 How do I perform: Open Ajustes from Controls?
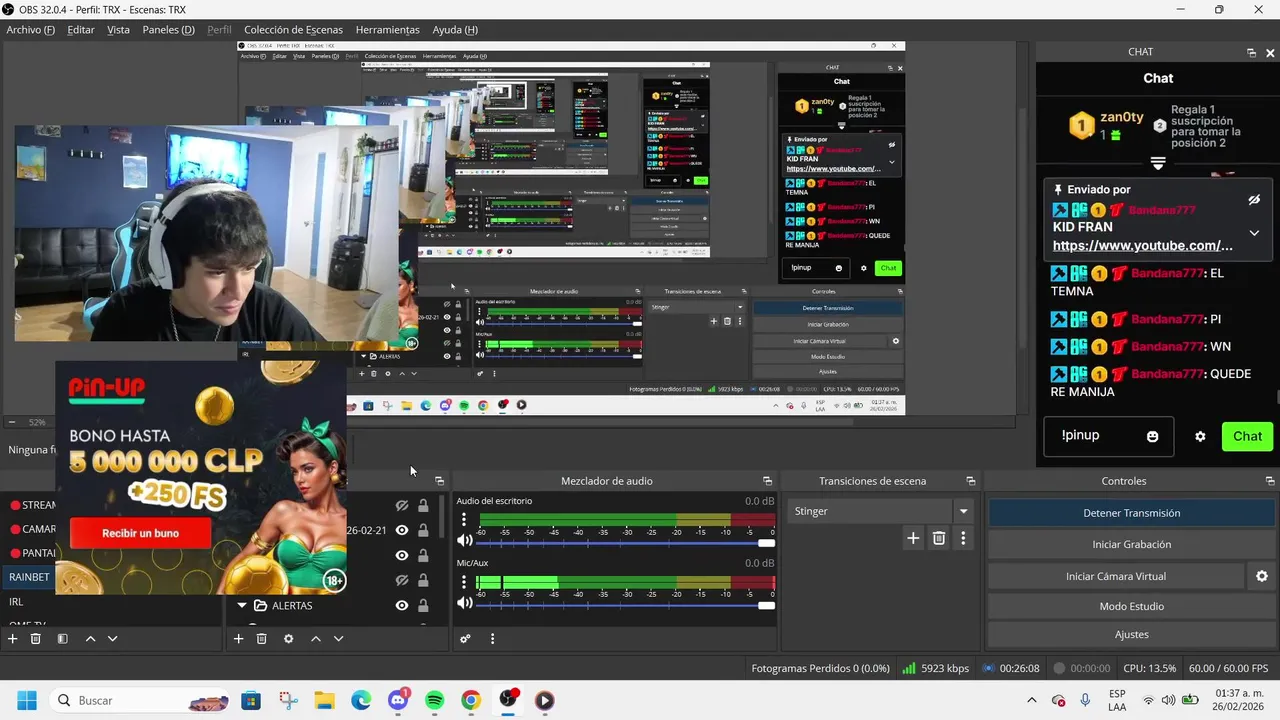[1131, 634]
